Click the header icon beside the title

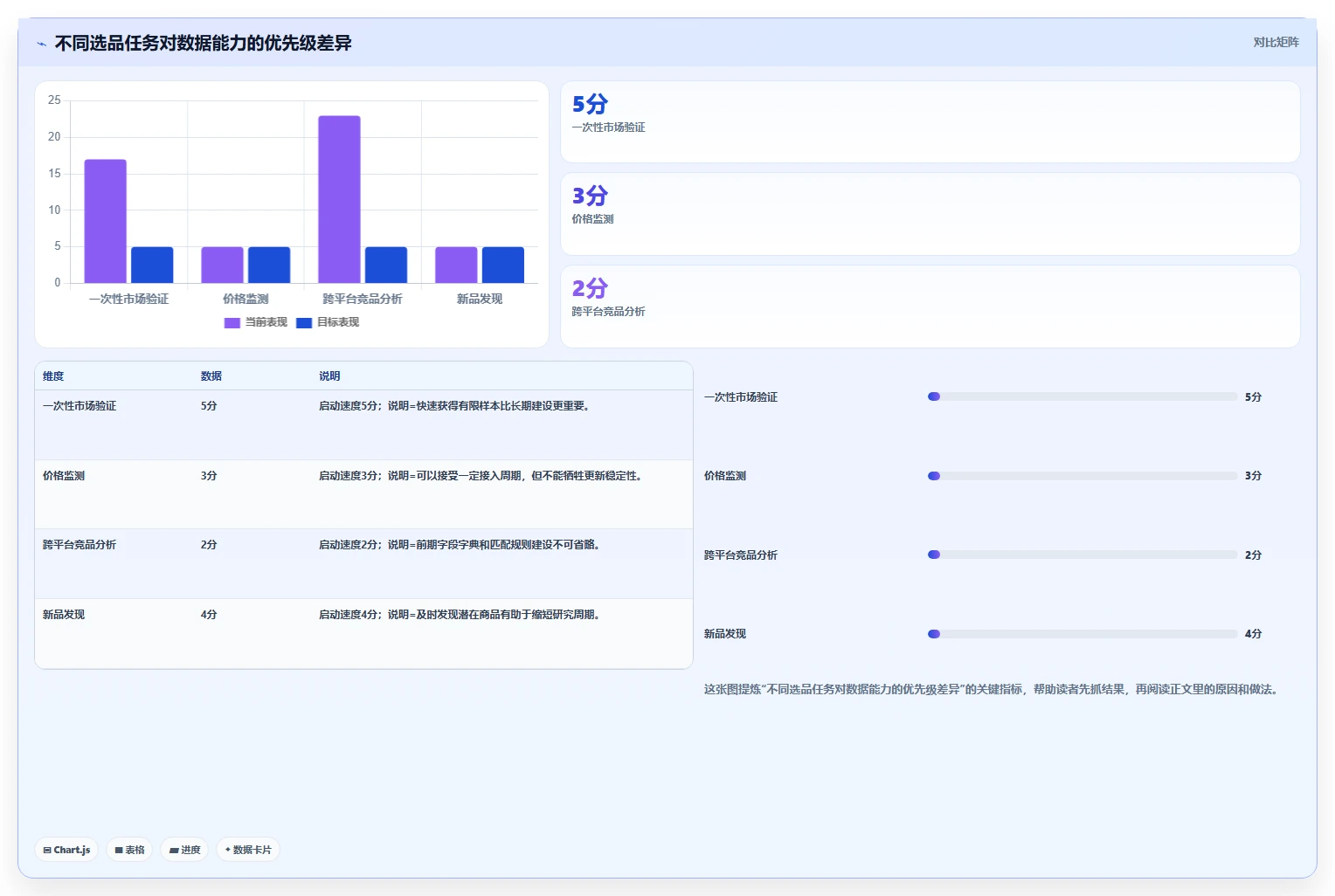pos(41,44)
